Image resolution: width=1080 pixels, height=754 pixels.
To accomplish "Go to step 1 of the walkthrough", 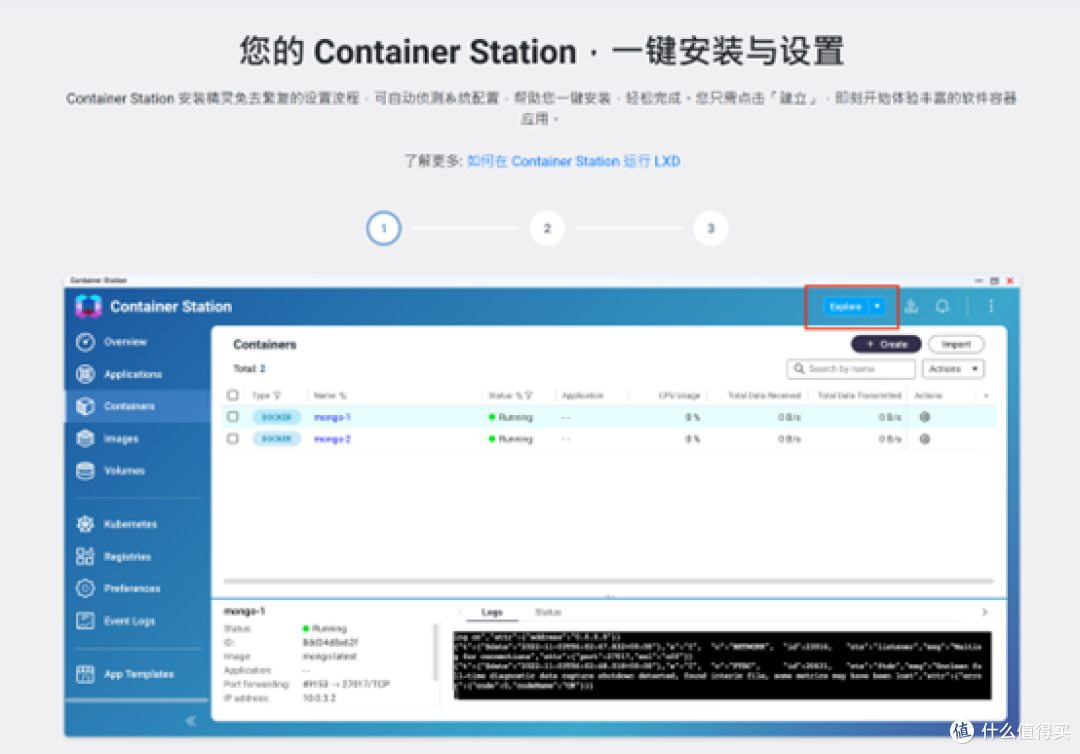I will [384, 228].
